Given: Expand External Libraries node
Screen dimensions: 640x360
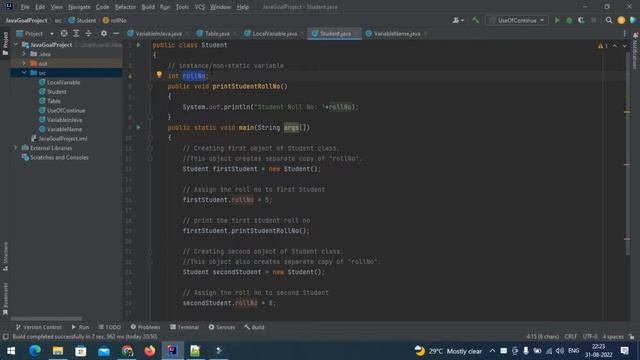Looking at the screenshot, I should 16,148.
